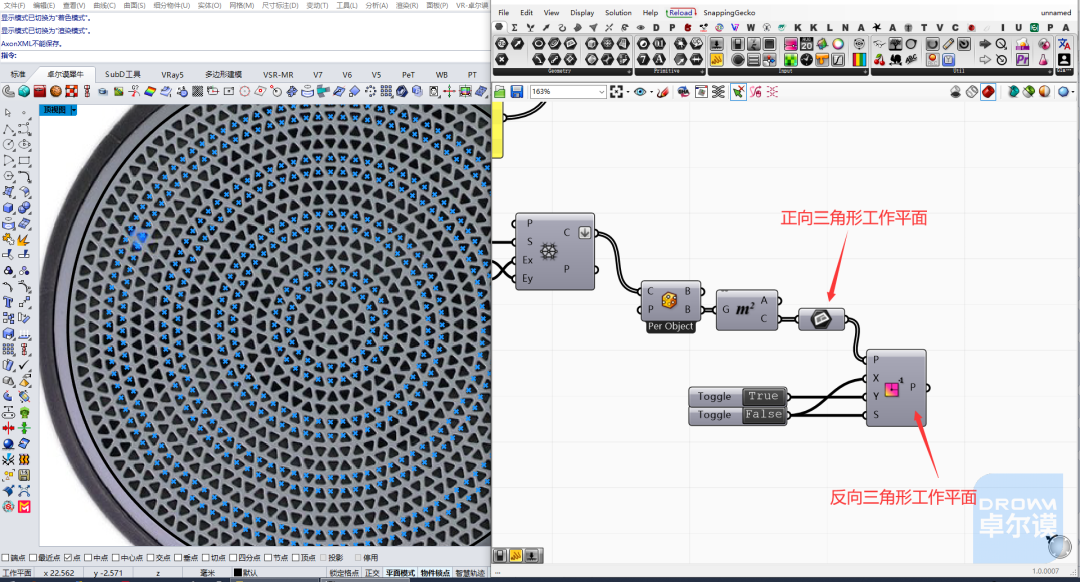Select the Pr purple icon in Util panel
The image size is (1080, 582).
pos(1022,60)
